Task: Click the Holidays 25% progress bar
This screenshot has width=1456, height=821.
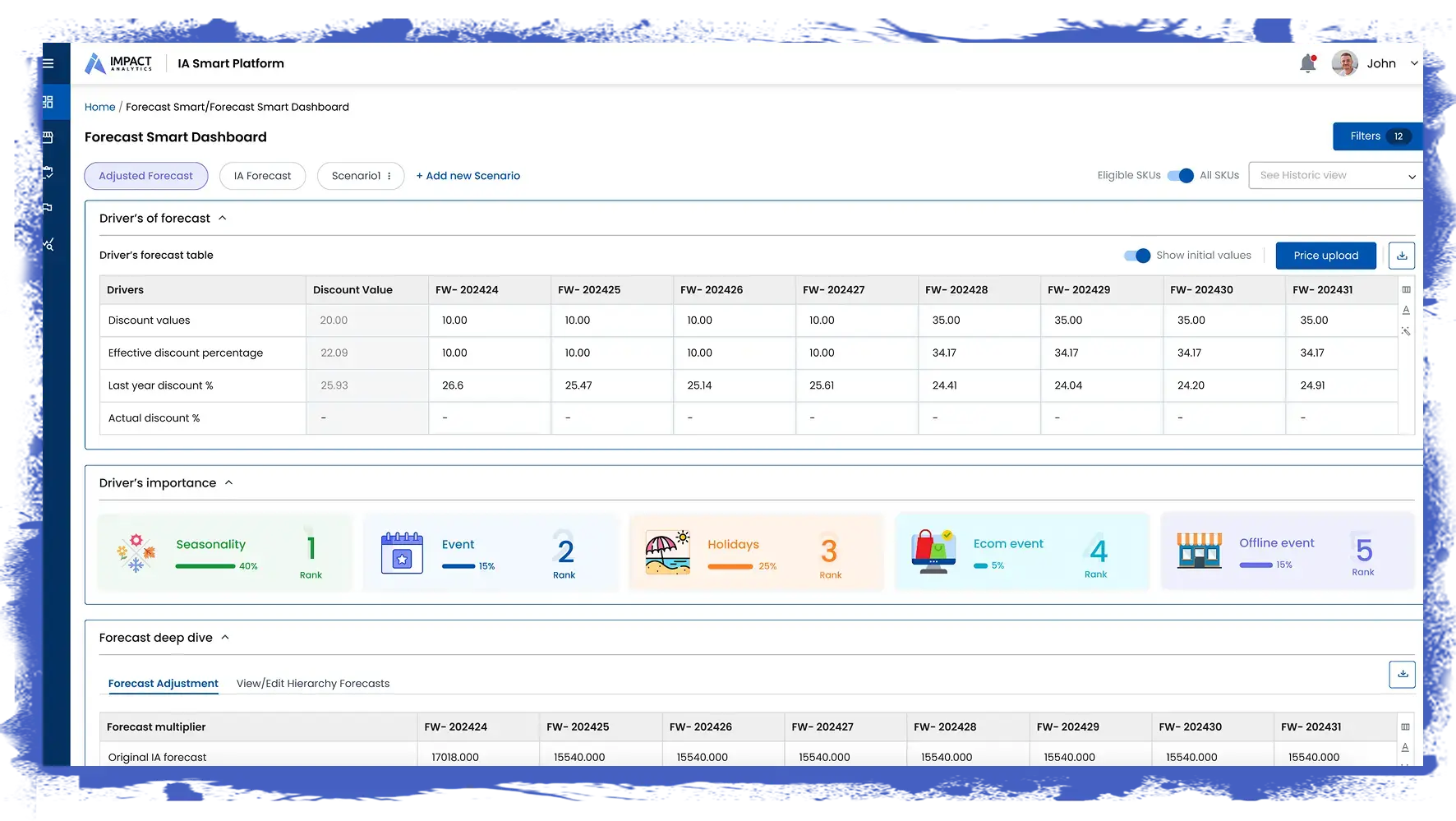Action: tap(730, 566)
